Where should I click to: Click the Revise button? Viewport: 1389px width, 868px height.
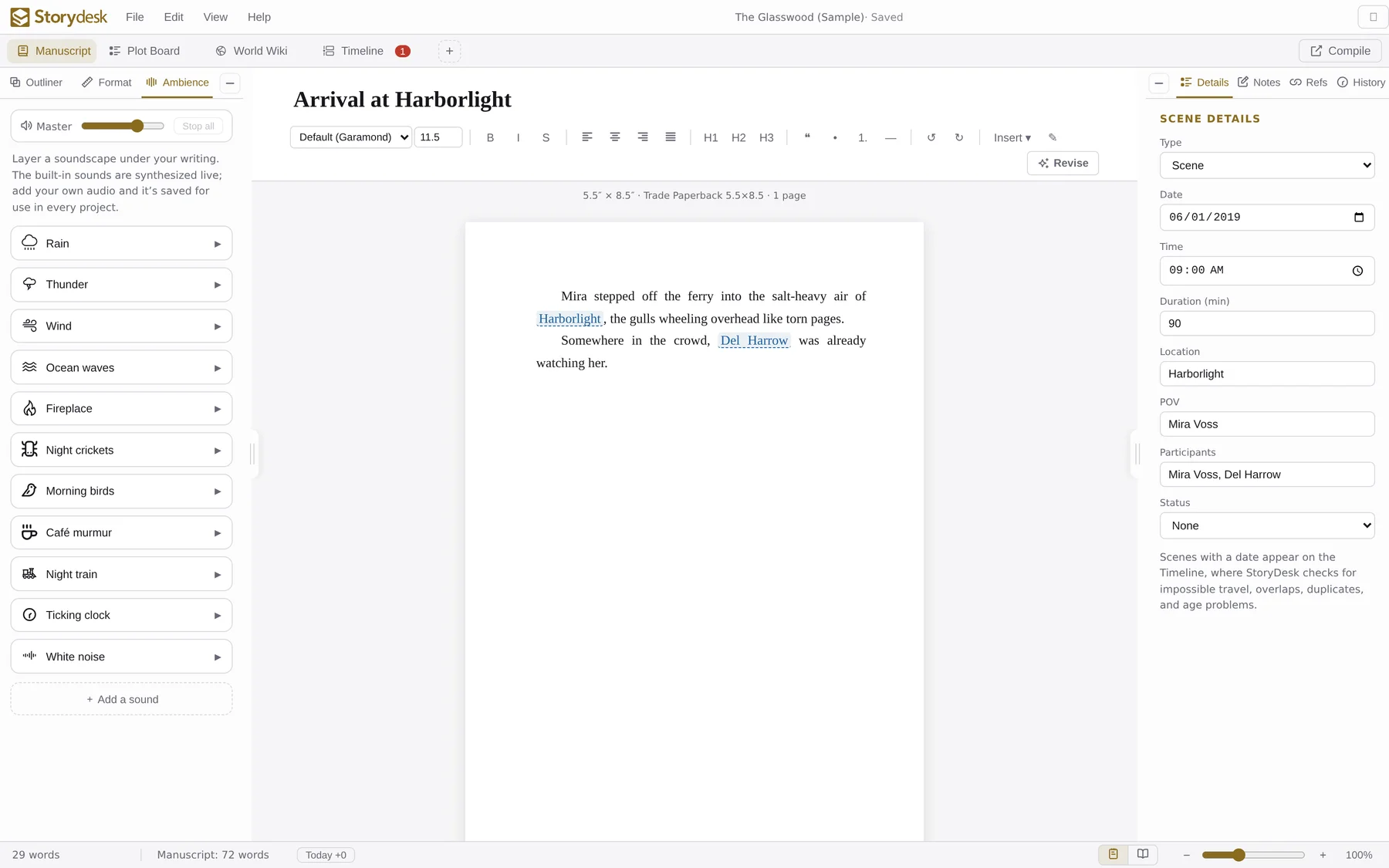(1063, 163)
